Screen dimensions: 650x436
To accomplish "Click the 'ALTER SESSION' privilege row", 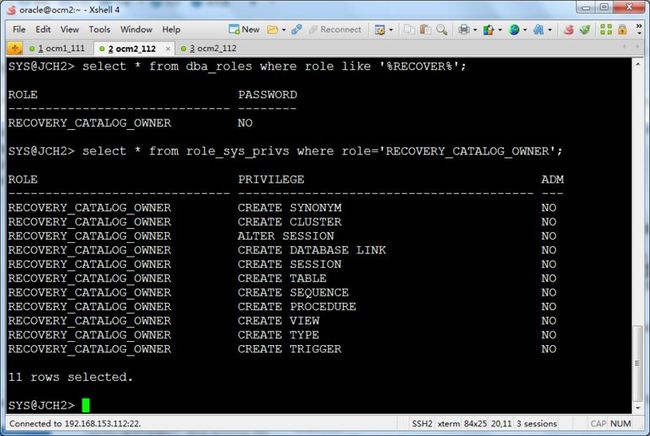I will click(x=286, y=236).
